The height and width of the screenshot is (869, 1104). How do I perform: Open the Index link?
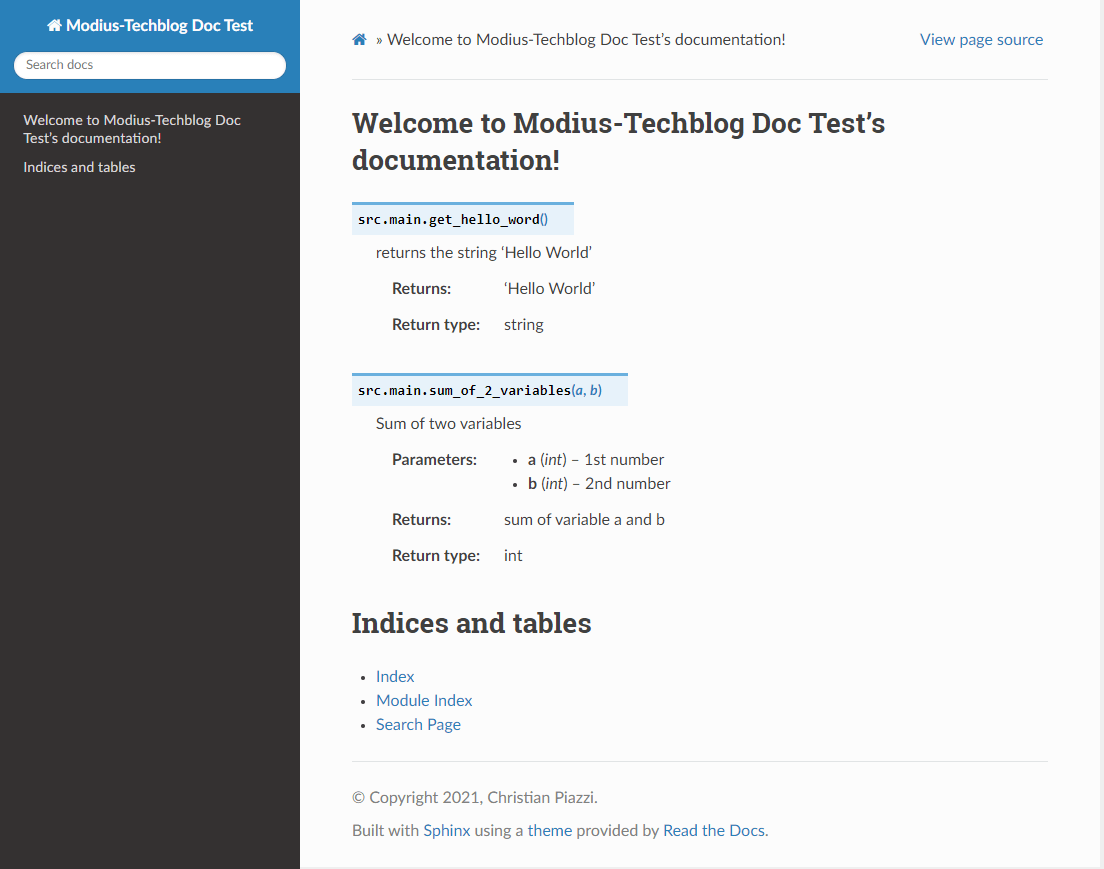pos(395,676)
